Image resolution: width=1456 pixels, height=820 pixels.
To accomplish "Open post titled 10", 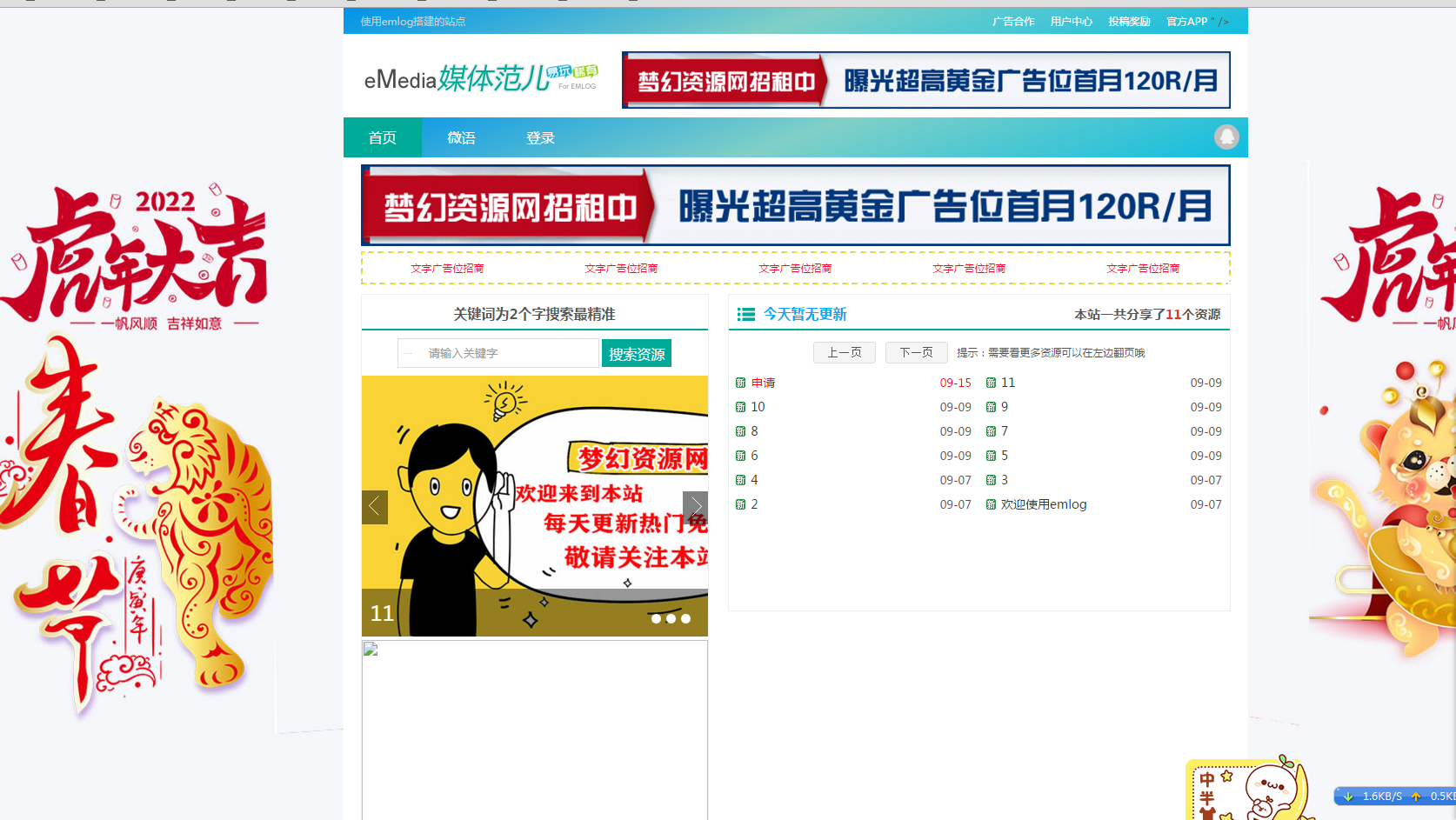I will click(758, 407).
